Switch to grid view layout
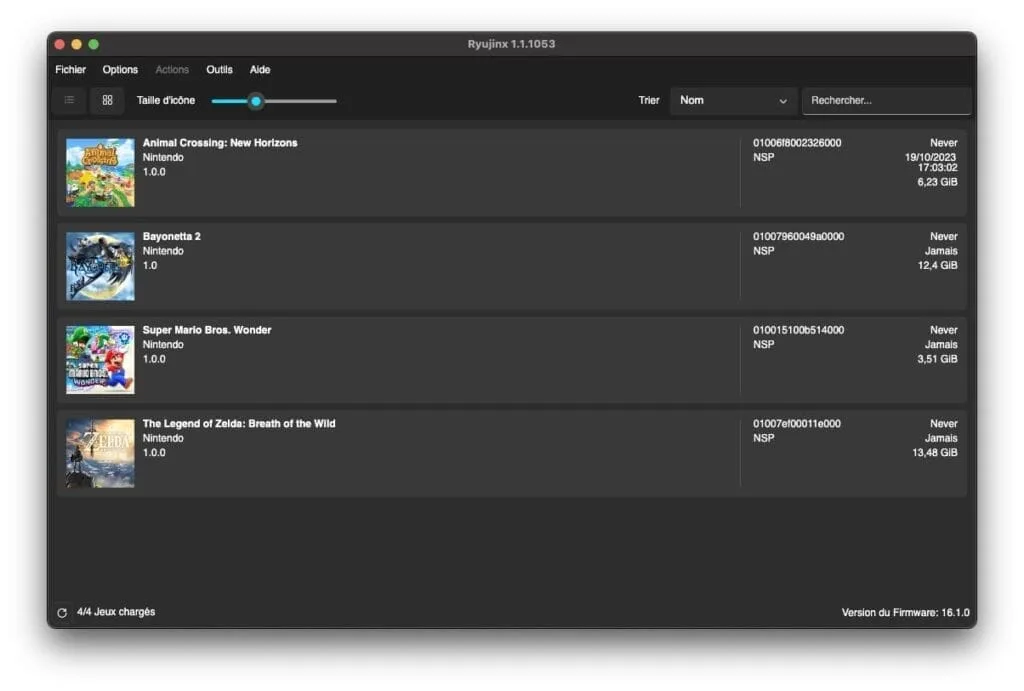1024x691 pixels. (107, 100)
